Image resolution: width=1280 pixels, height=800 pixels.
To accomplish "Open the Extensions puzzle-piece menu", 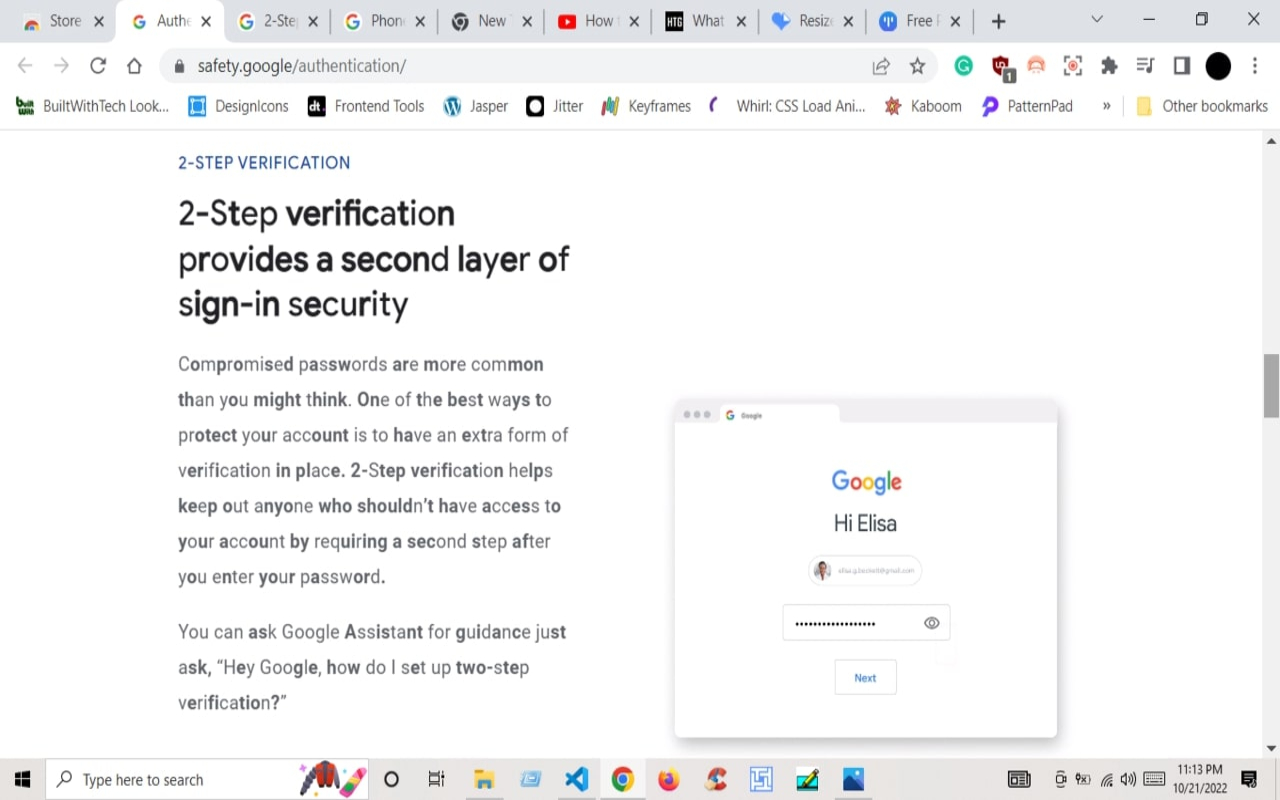I will click(x=1109, y=66).
